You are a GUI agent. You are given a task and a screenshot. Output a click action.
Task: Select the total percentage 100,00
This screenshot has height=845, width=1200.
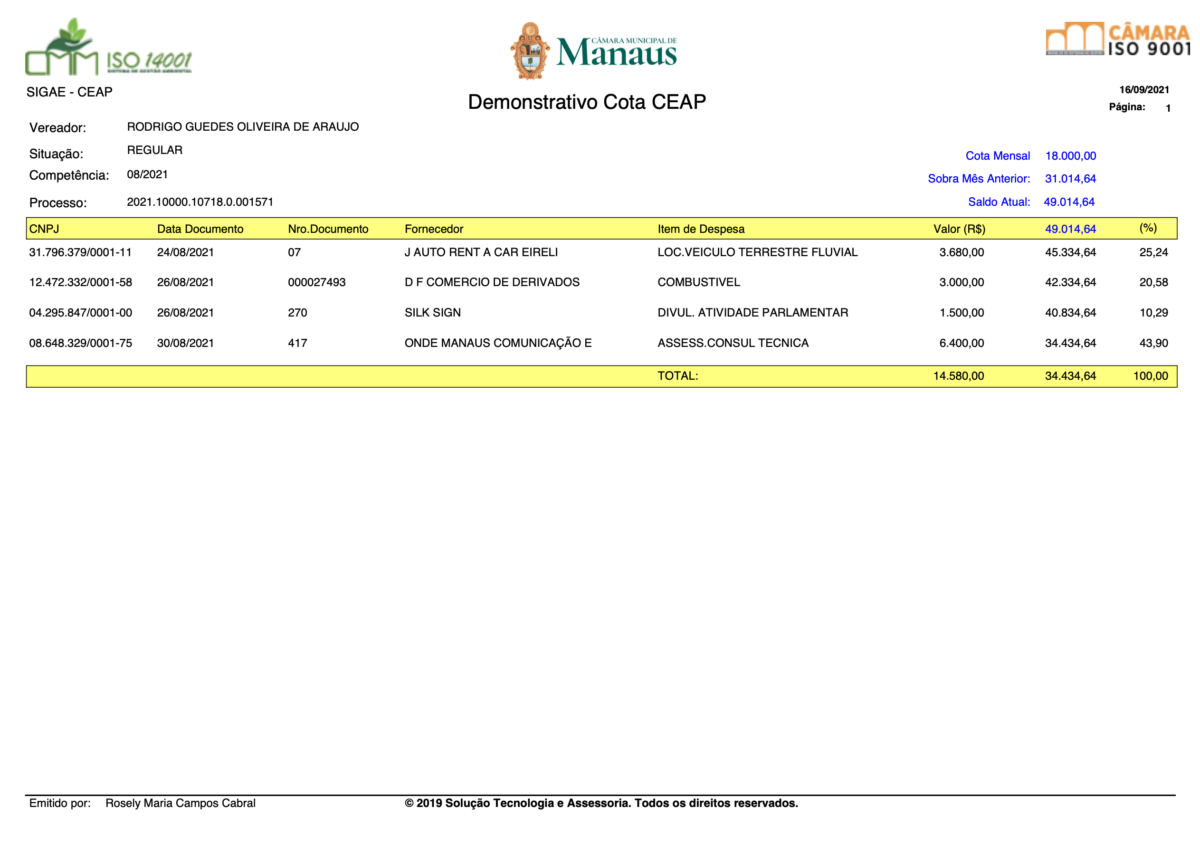click(1151, 376)
